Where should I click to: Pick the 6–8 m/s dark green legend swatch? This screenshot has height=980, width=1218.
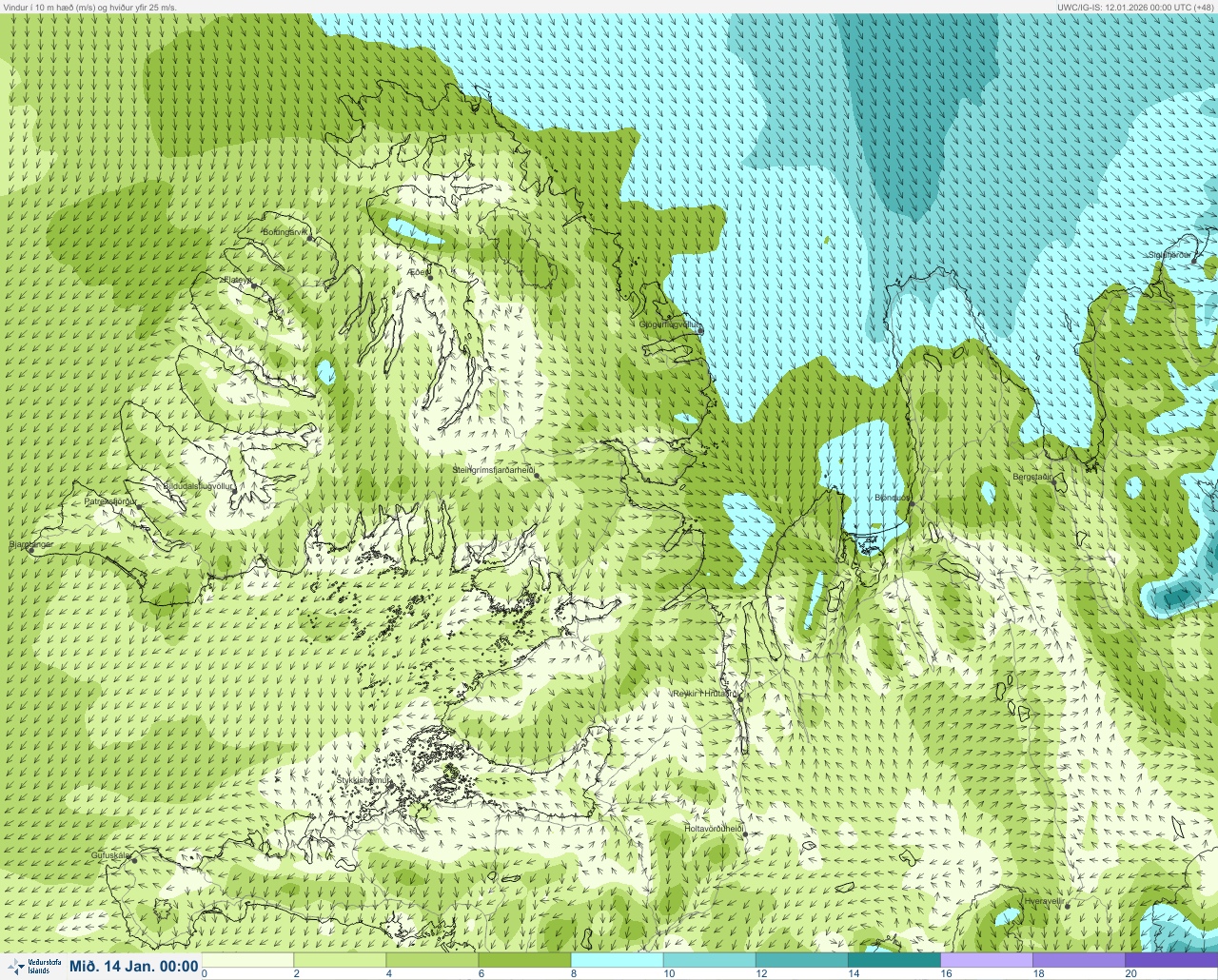click(525, 960)
